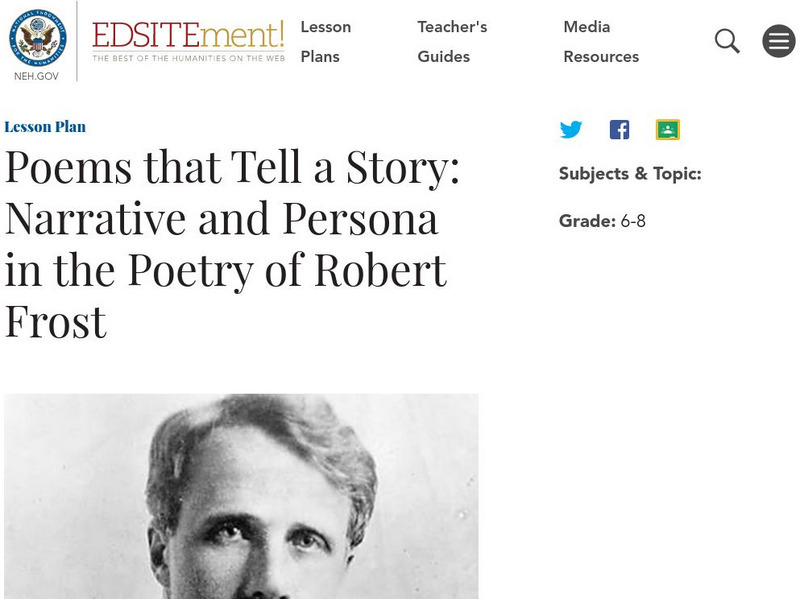Image resolution: width=800 pixels, height=599 pixels.
Task: Follow the Lesson Plan breadcrumb link
Action: click(x=45, y=127)
